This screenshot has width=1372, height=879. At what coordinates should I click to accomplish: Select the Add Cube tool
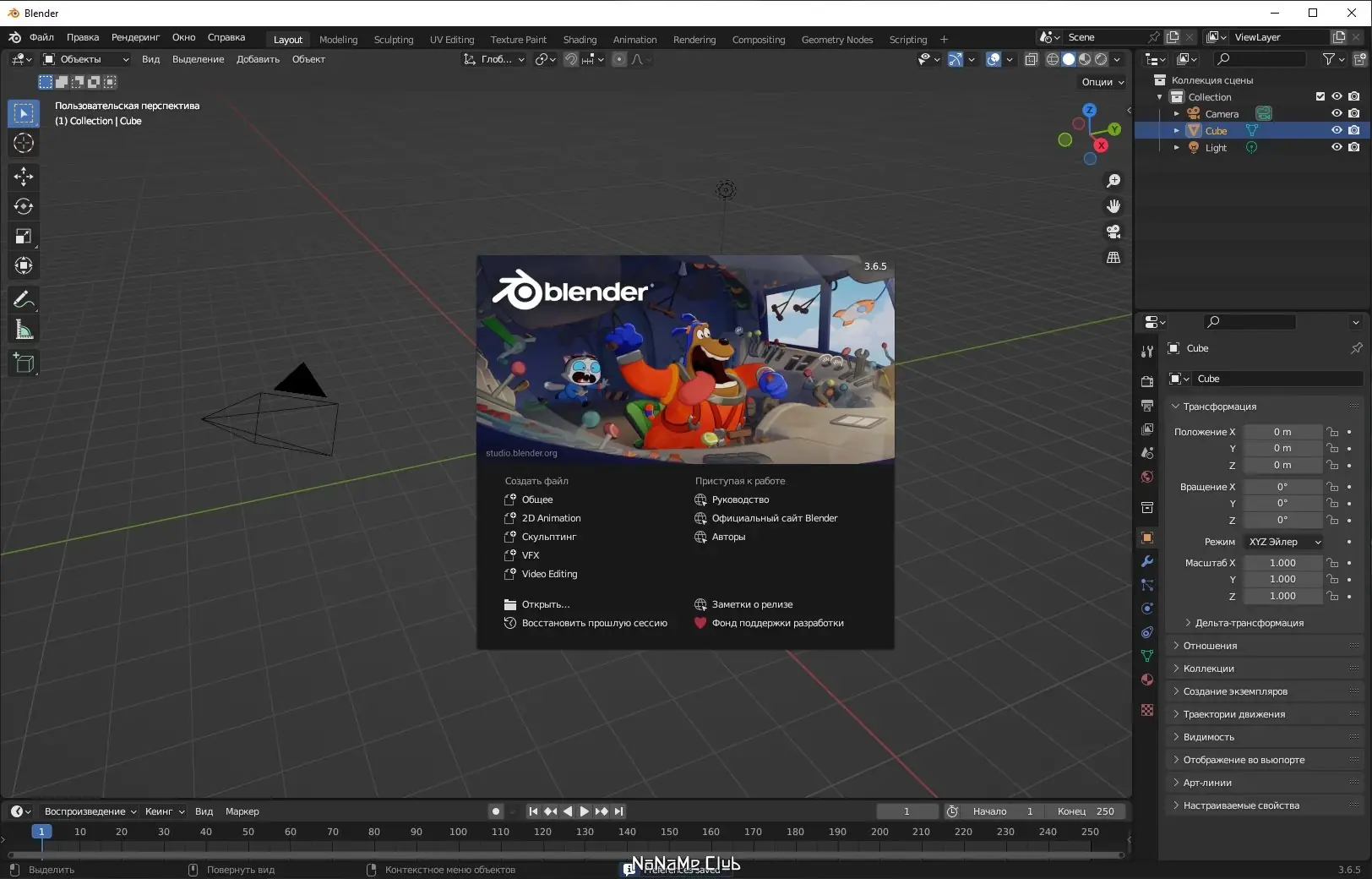click(24, 364)
